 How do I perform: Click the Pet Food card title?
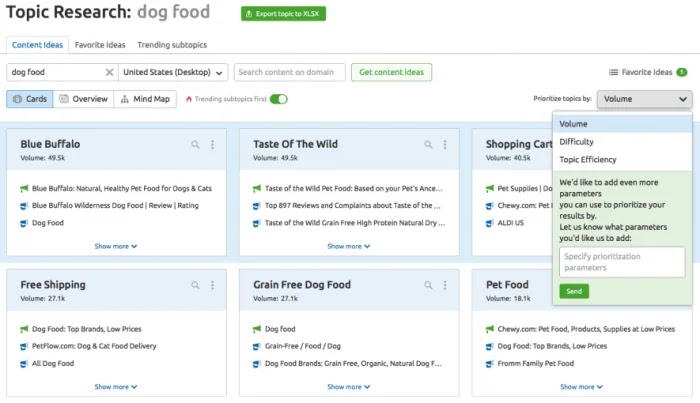pyautogui.click(x=507, y=285)
